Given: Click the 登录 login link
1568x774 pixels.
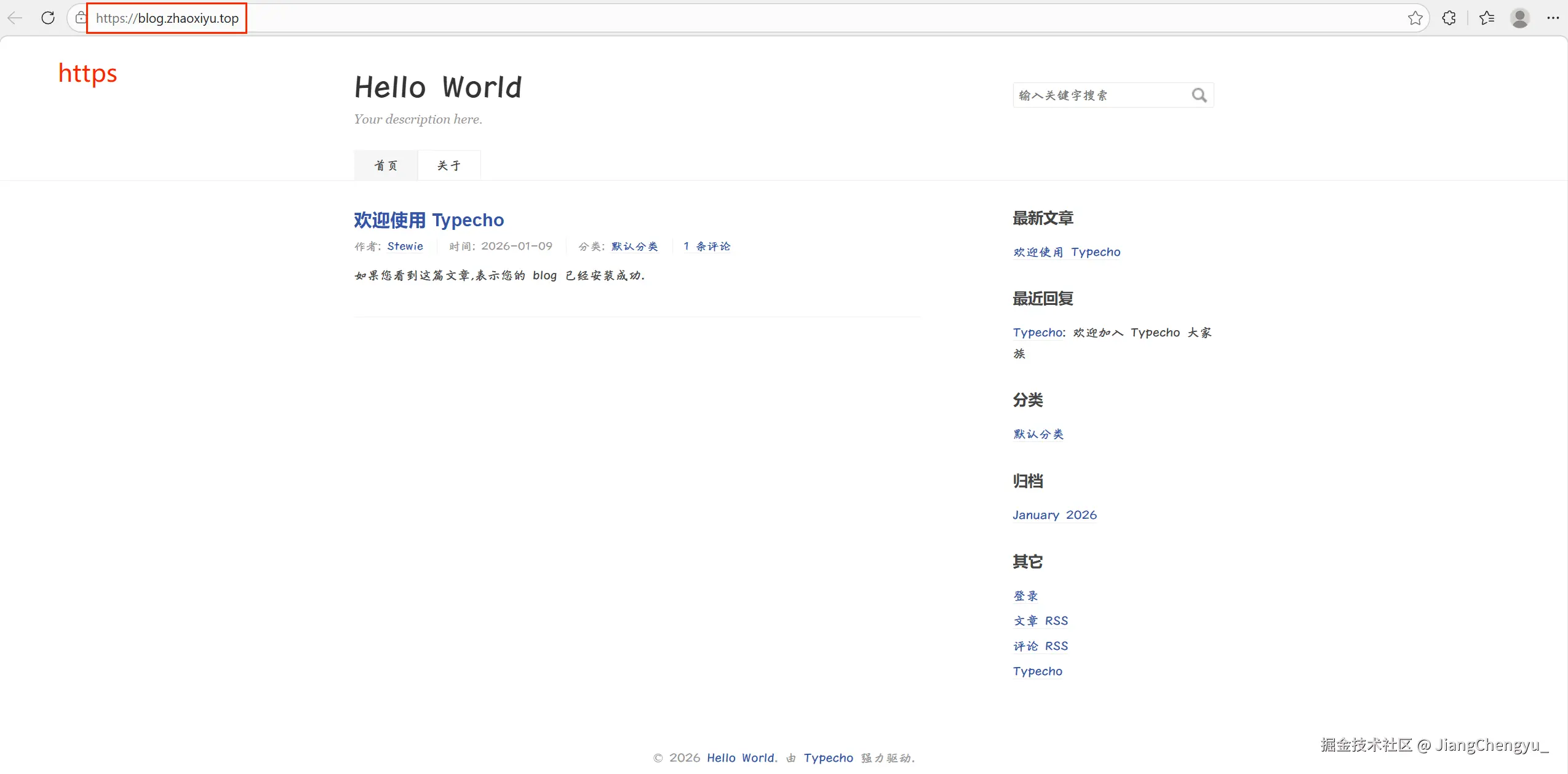Looking at the screenshot, I should point(1025,596).
